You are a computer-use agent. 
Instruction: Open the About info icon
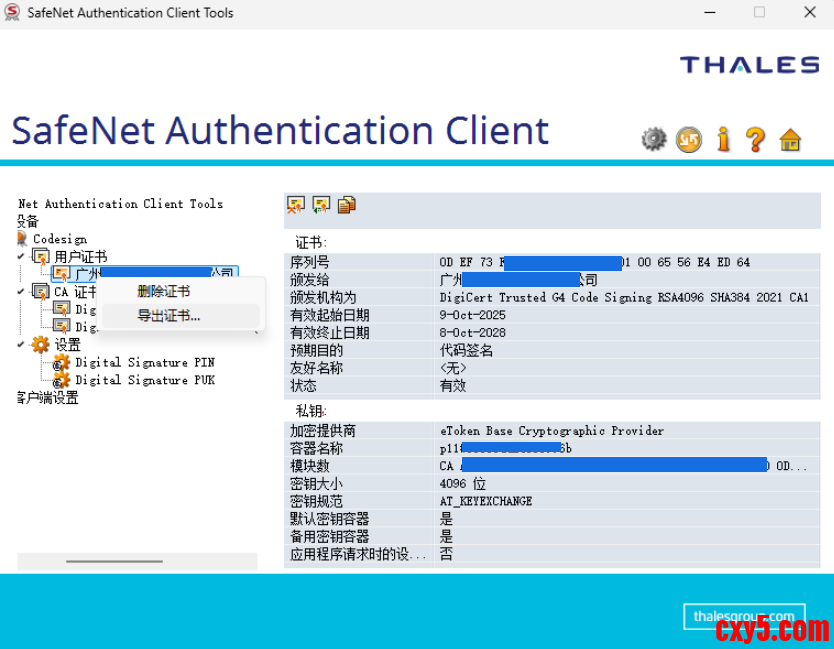(723, 140)
